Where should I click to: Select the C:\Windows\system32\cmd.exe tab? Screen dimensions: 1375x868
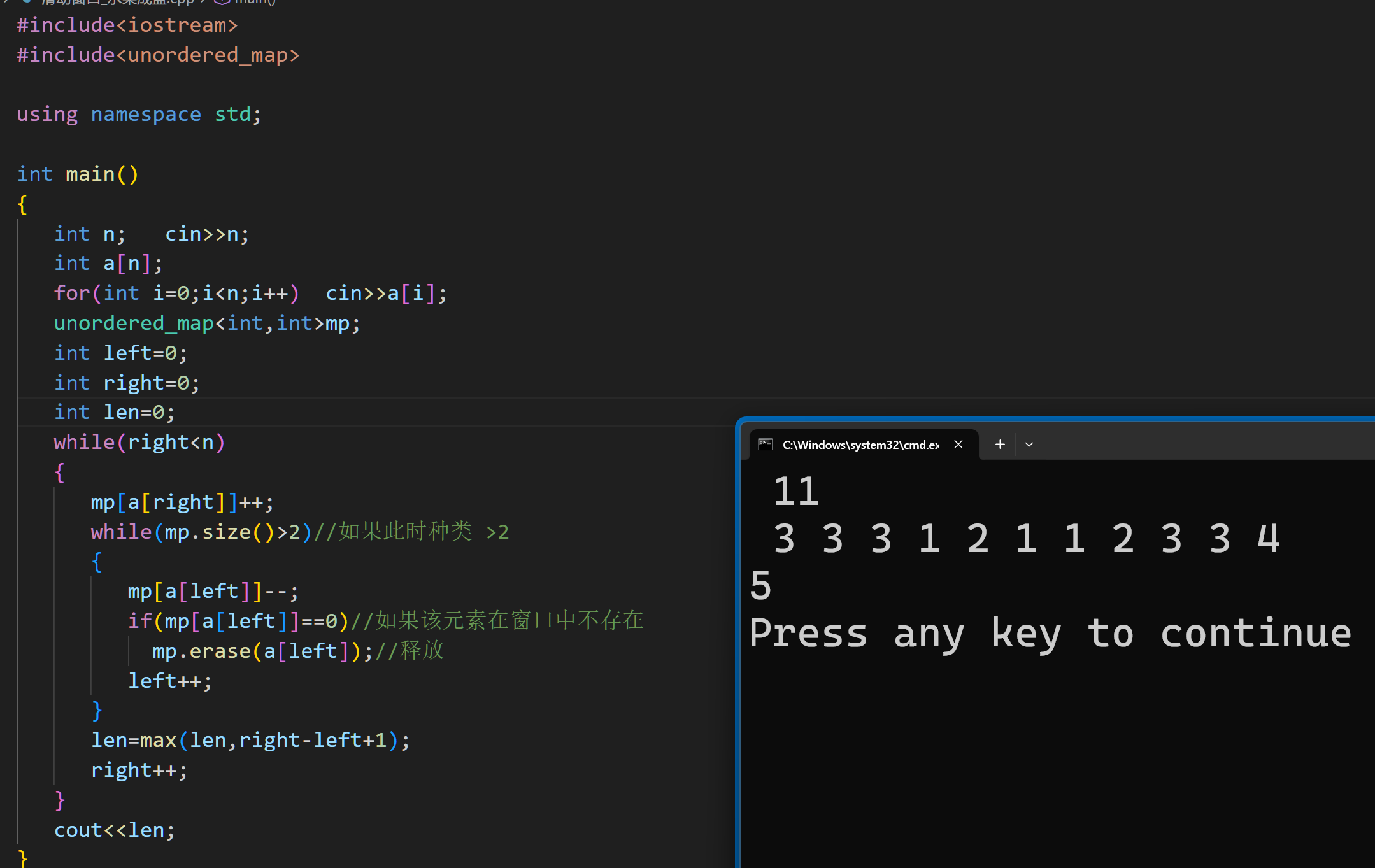(860, 445)
